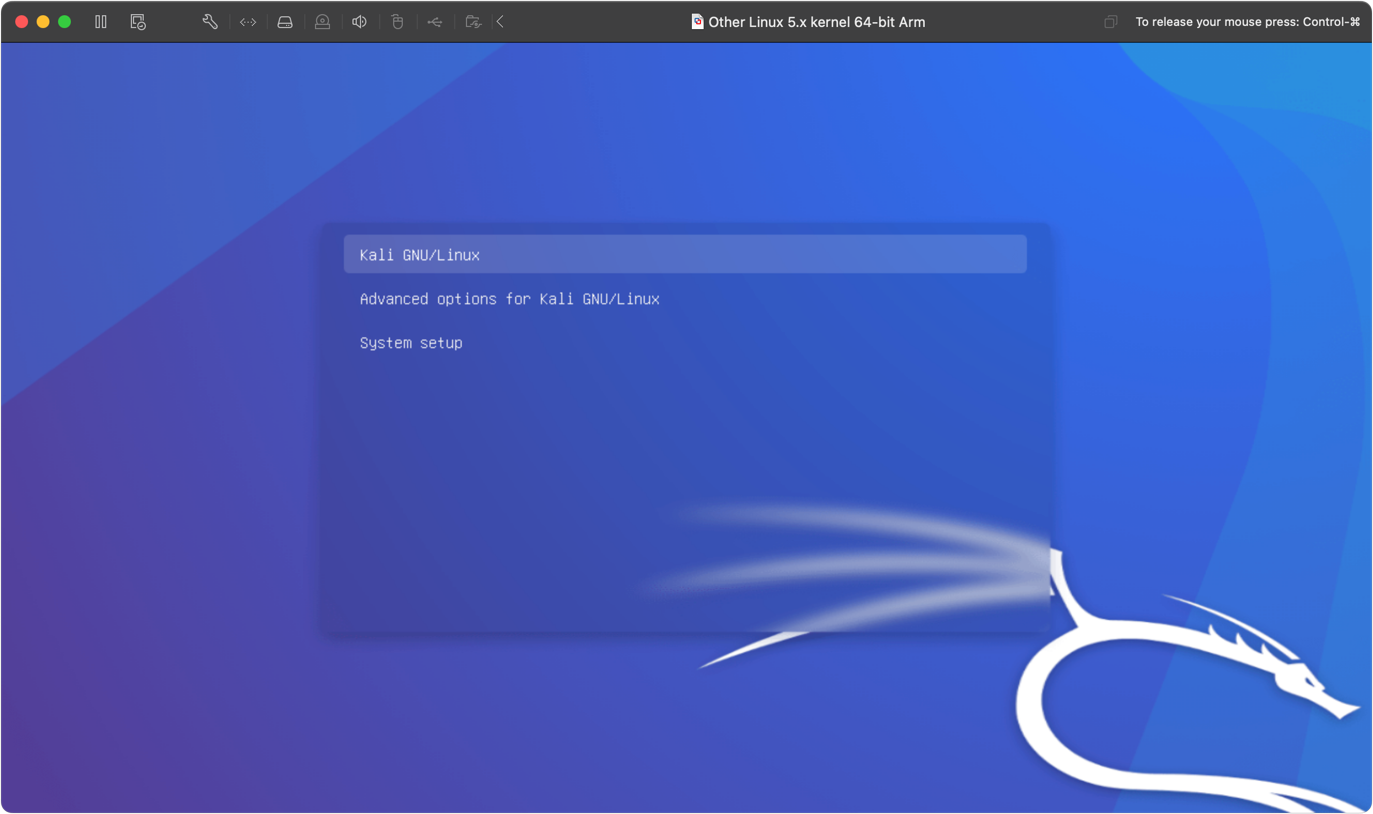Collapse toolbar with left chevron
This screenshot has width=1373, height=814.
click(500, 22)
